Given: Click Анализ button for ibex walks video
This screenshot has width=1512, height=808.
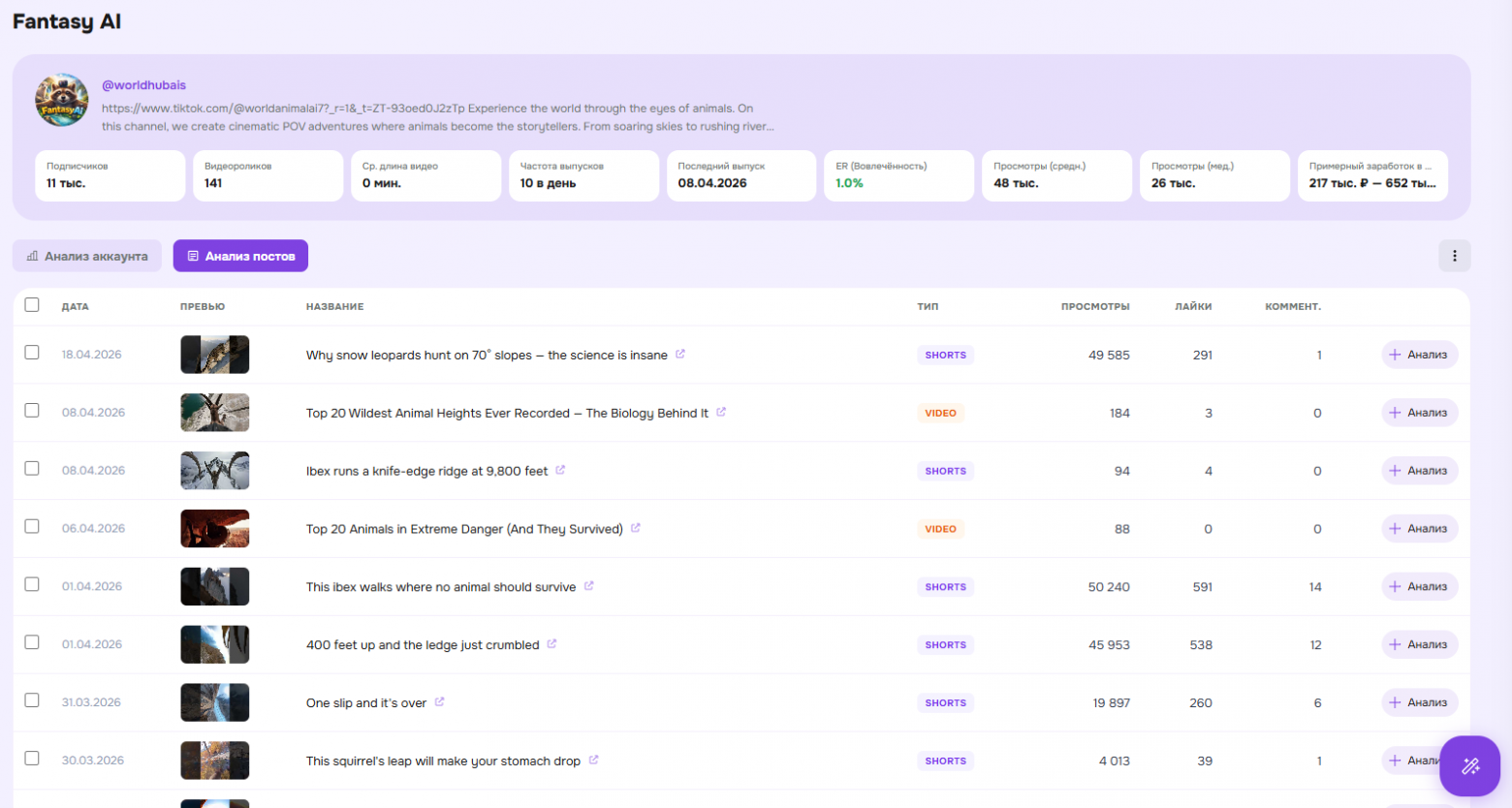Looking at the screenshot, I should pyautogui.click(x=1419, y=587).
